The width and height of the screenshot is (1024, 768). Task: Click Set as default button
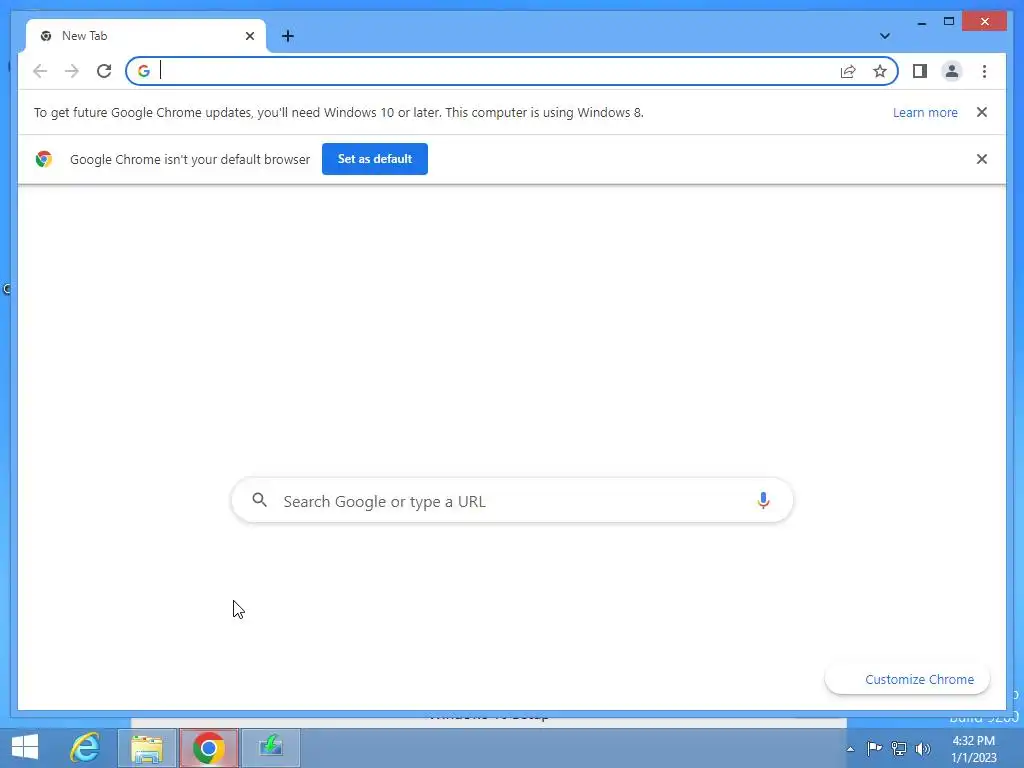(375, 159)
